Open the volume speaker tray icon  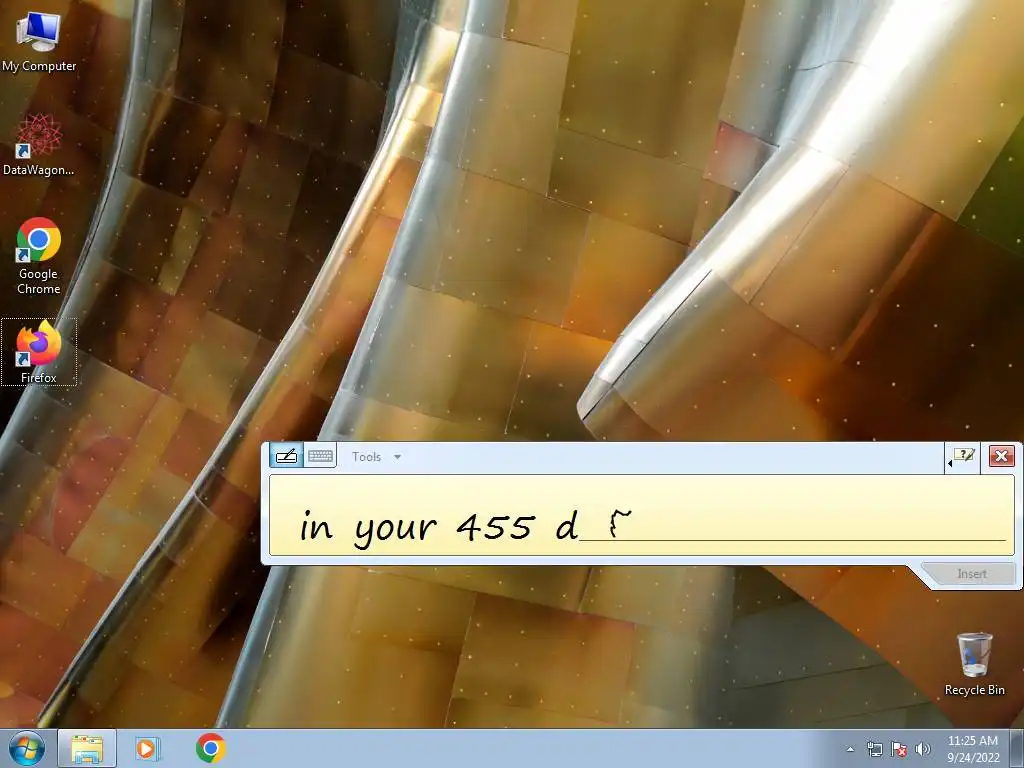[922, 749]
